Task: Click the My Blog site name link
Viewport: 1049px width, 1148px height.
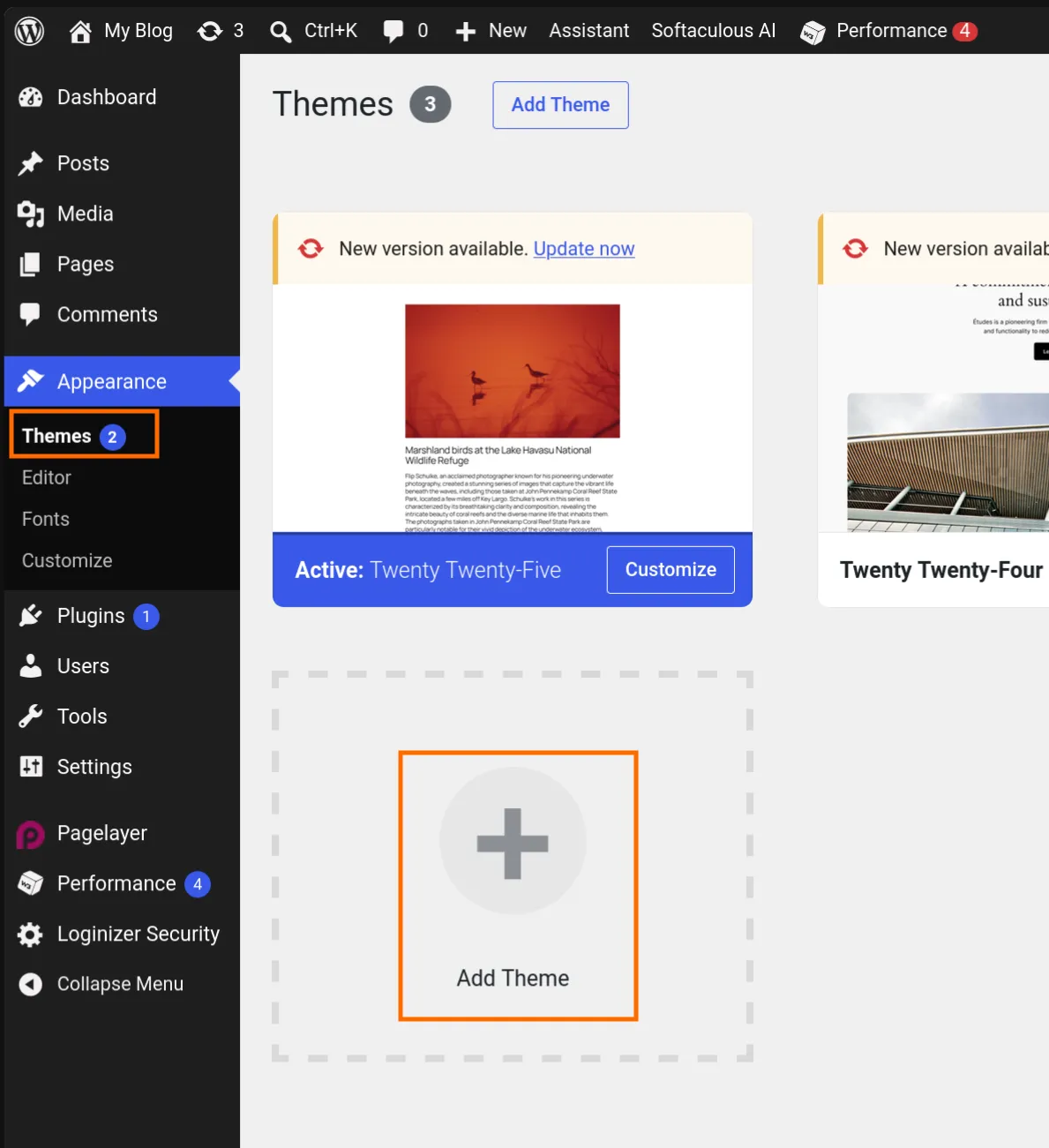Action: click(x=139, y=31)
